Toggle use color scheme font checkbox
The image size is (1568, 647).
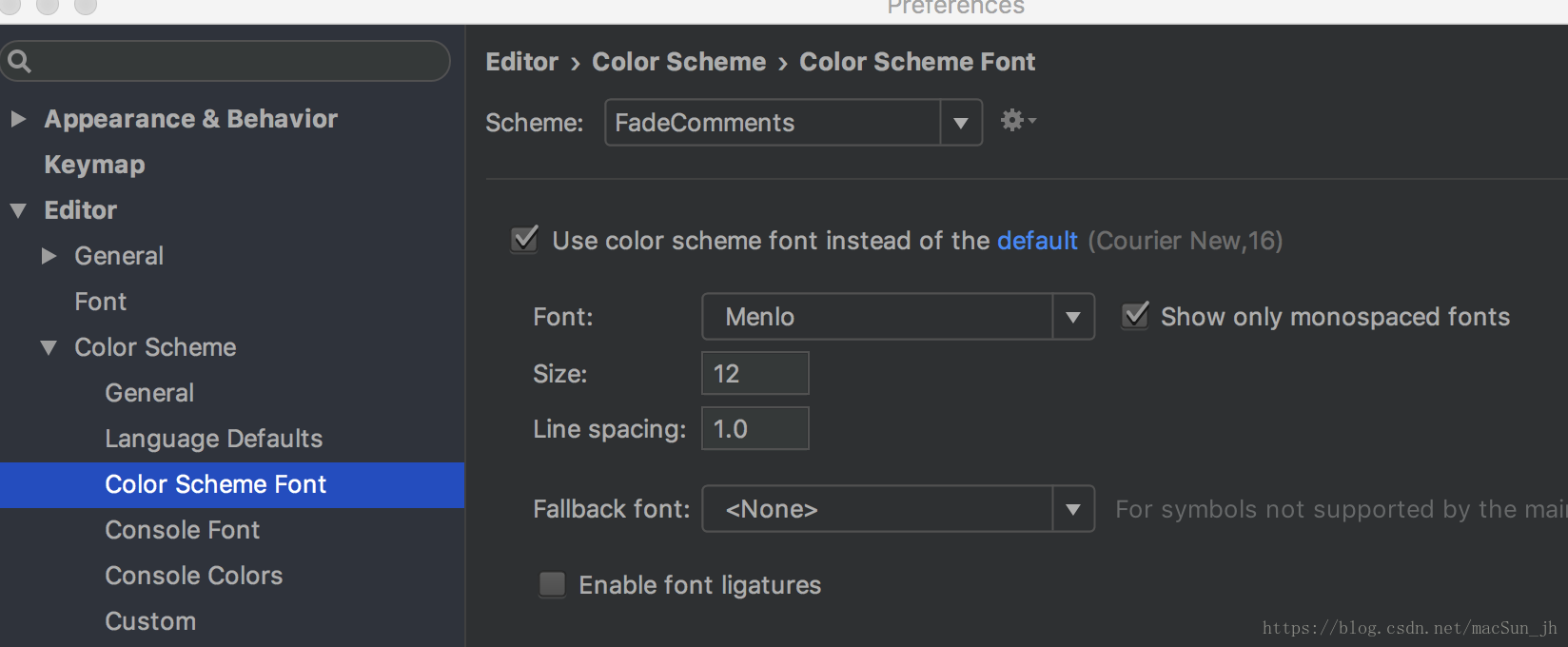[x=525, y=240]
